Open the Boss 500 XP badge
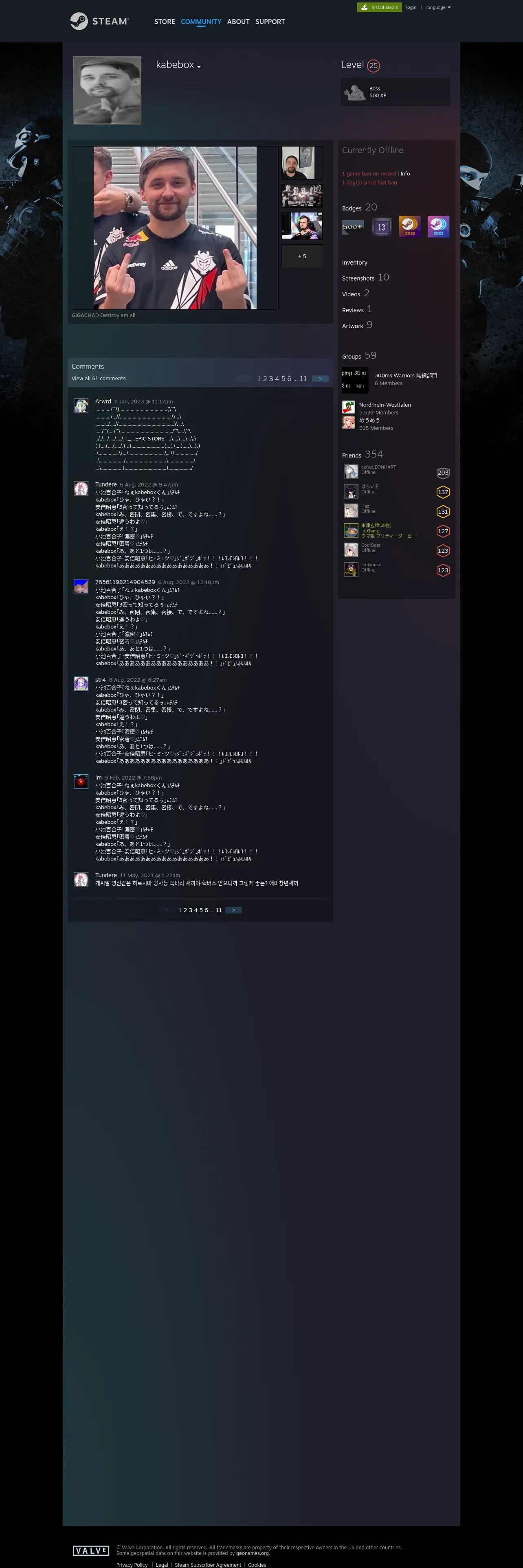 click(395, 92)
